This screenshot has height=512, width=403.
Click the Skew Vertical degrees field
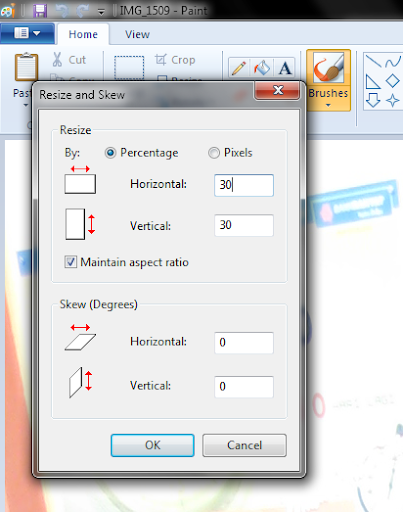coord(244,387)
